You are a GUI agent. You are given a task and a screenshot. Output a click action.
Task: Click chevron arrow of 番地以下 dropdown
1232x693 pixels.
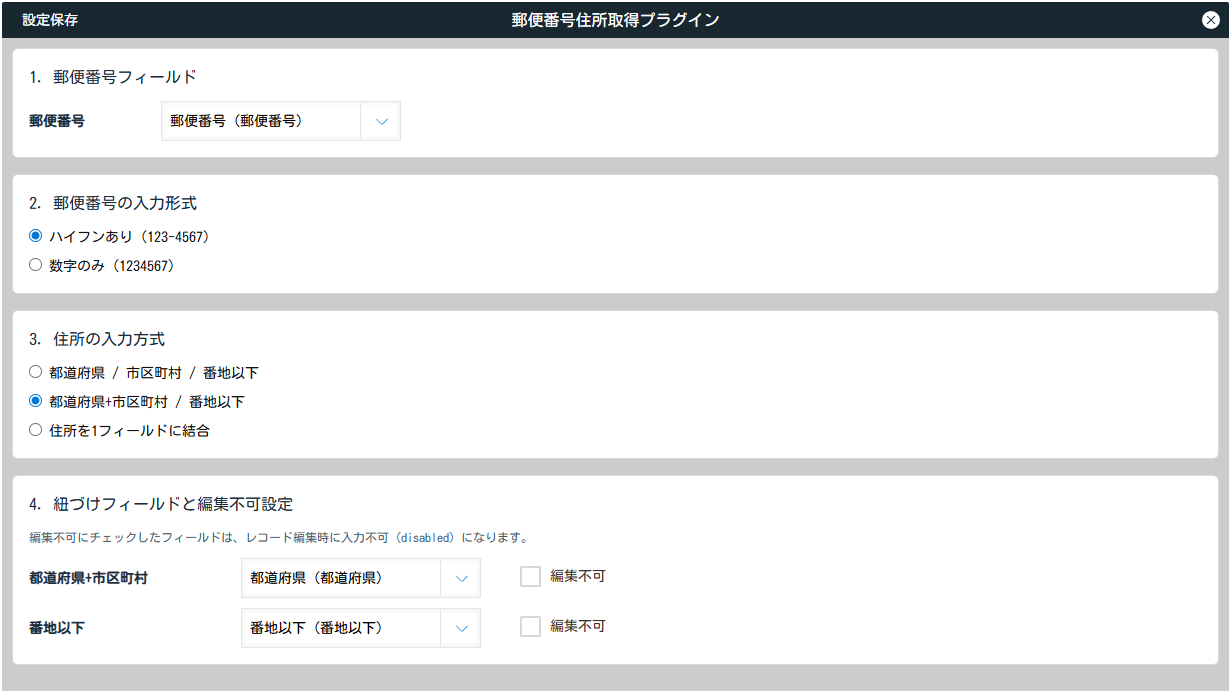click(x=461, y=628)
